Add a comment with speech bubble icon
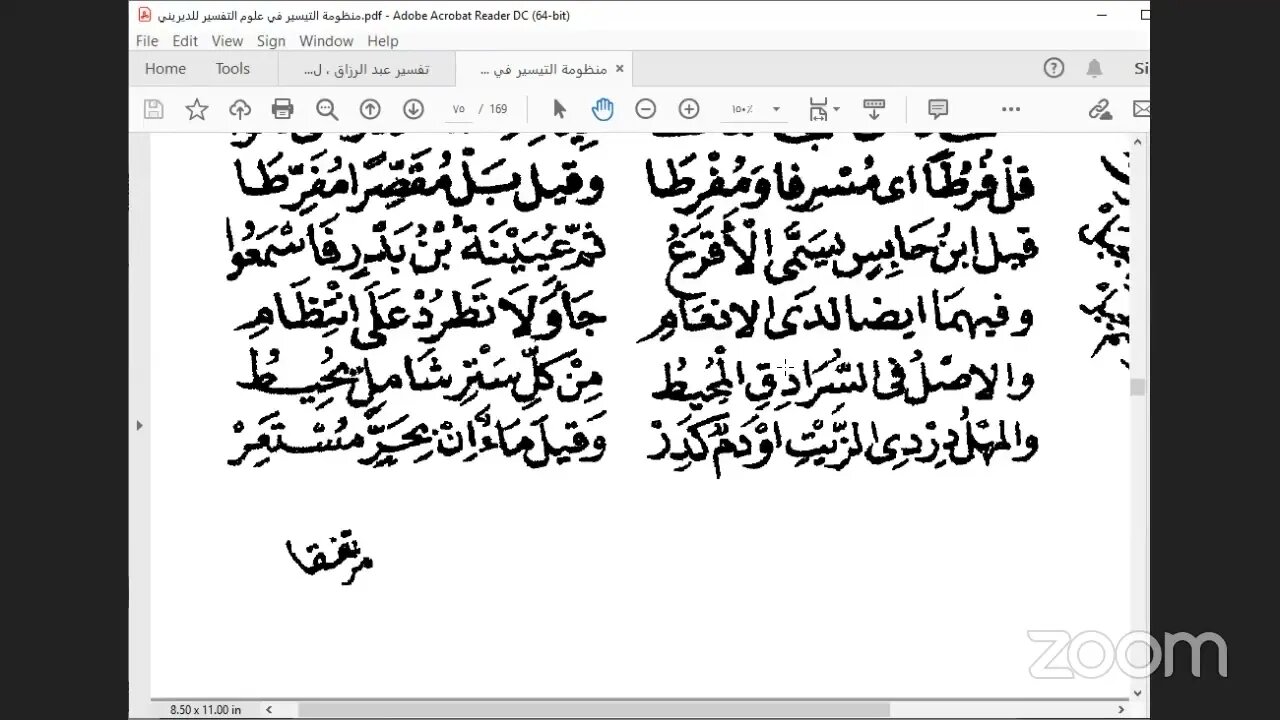The height and width of the screenshot is (720, 1280). tap(938, 109)
